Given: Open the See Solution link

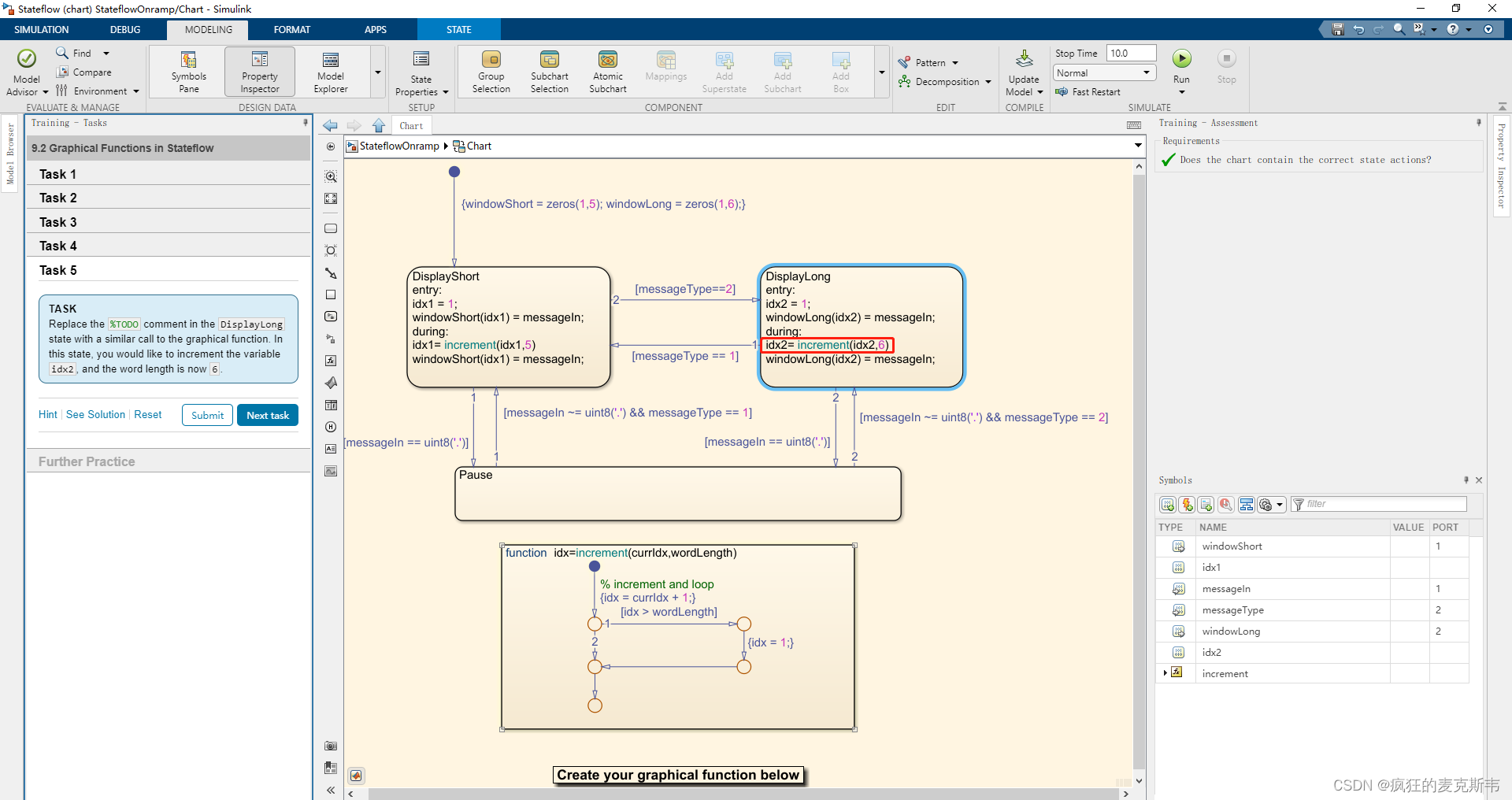Looking at the screenshot, I should 95,415.
